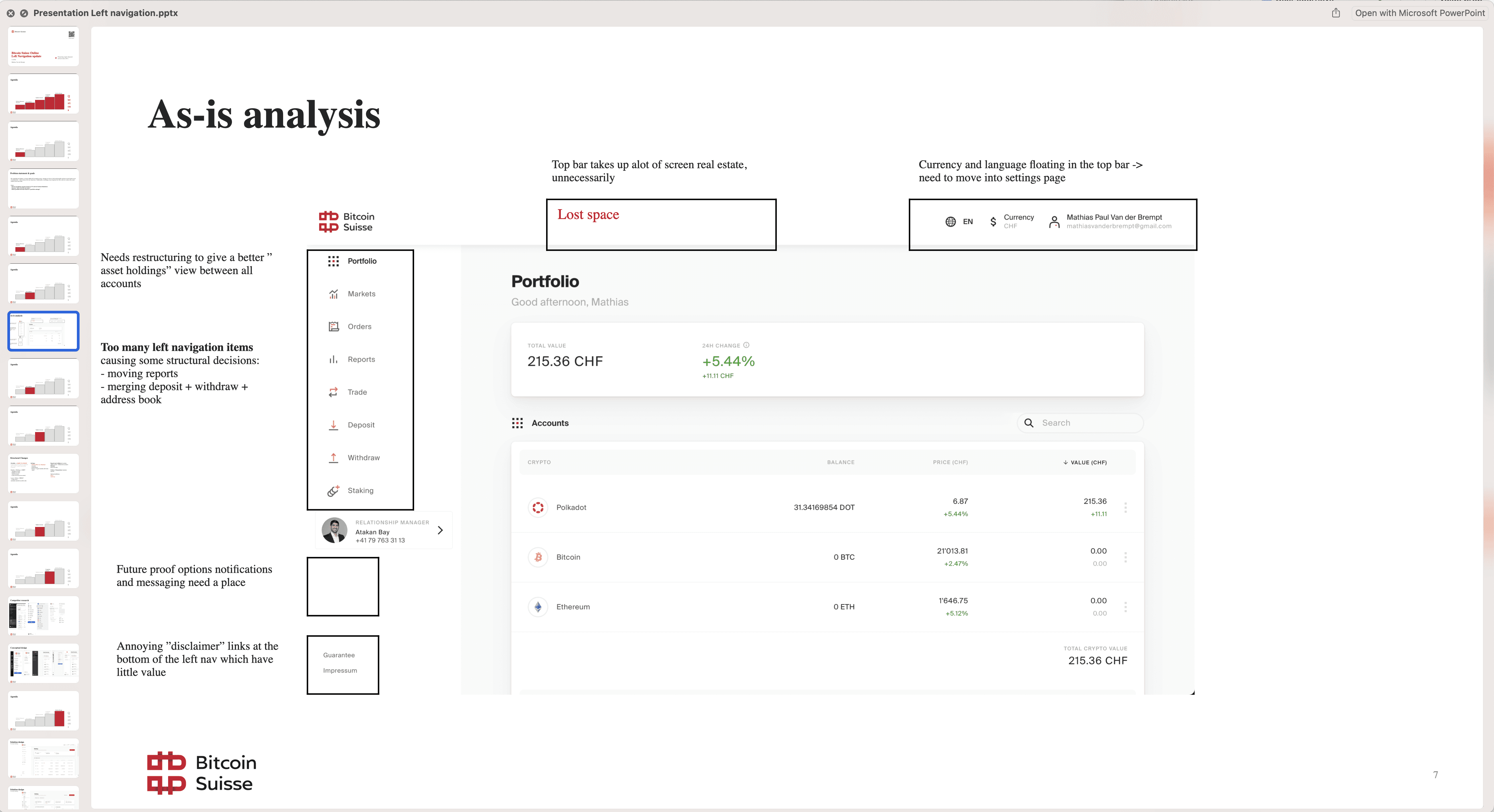Close the Quick Look preview window
Image resolution: width=1494 pixels, height=812 pixels.
click(x=10, y=13)
